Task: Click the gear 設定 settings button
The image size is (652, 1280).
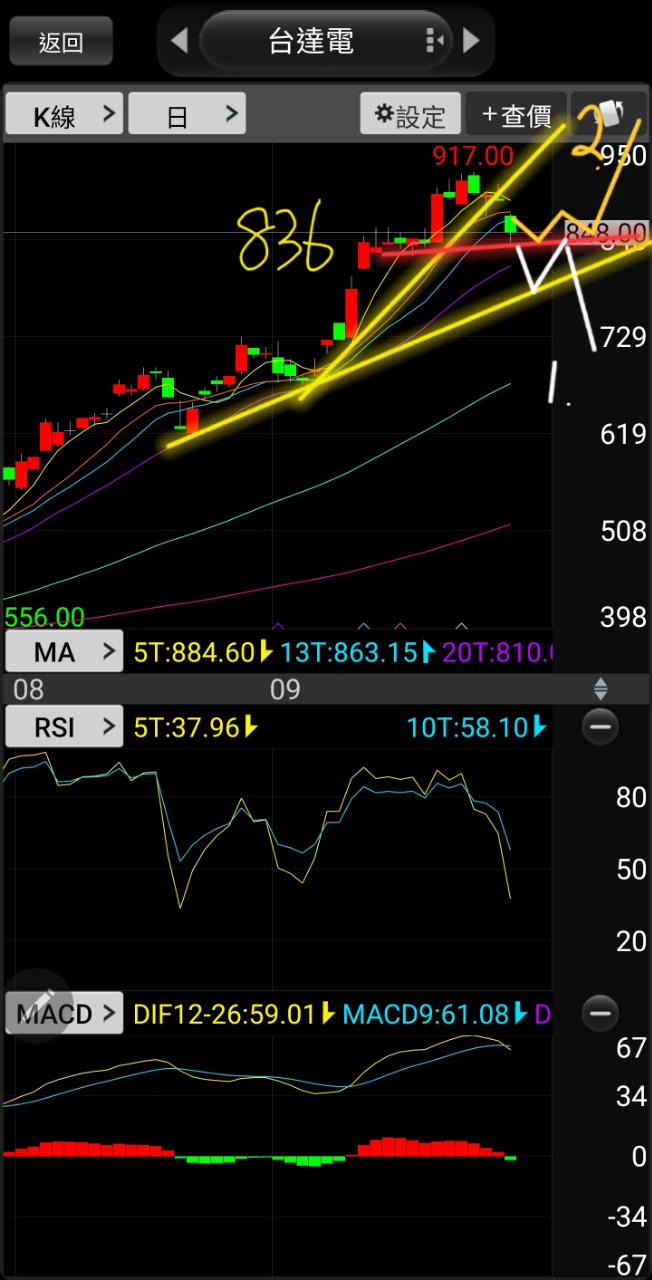Action: (410, 115)
